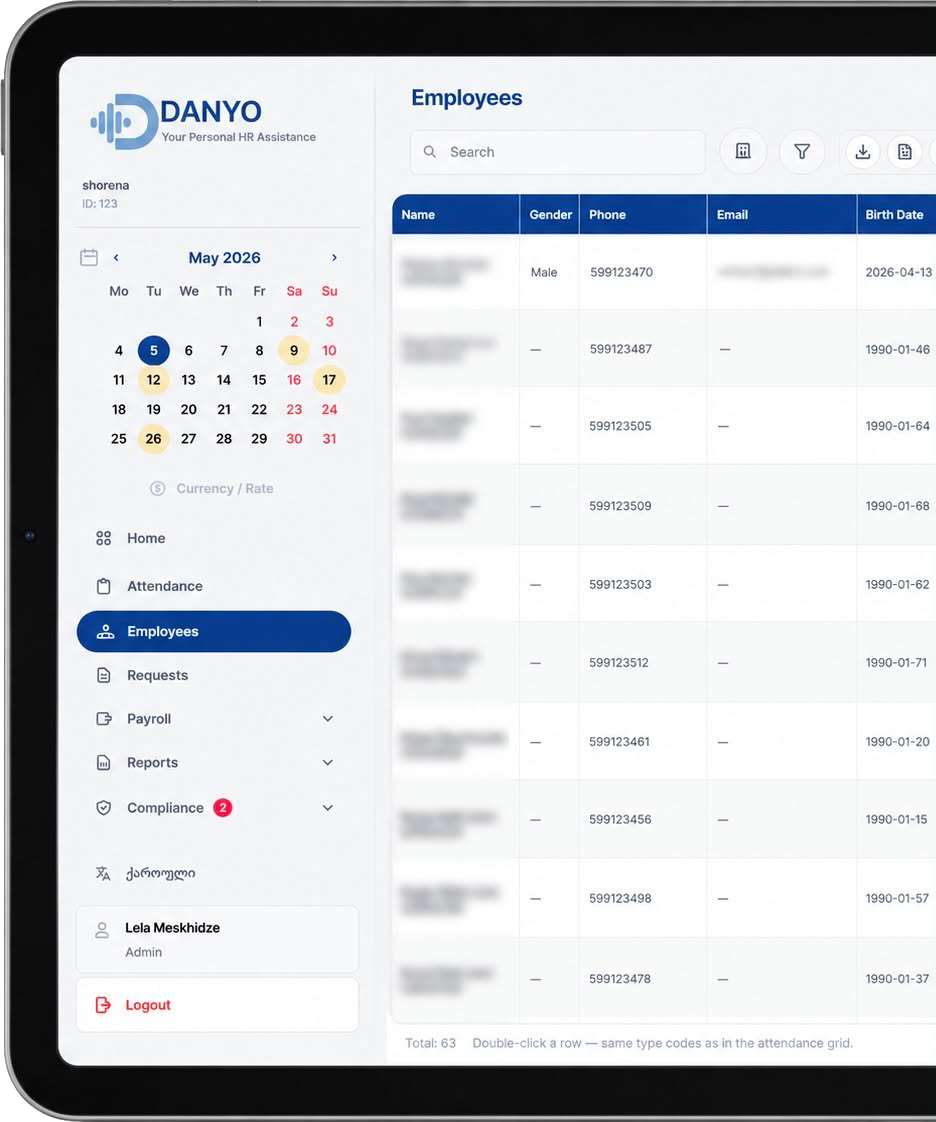Open the Compliance menu item
Image resolution: width=936 pixels, height=1122 pixels.
(213, 808)
